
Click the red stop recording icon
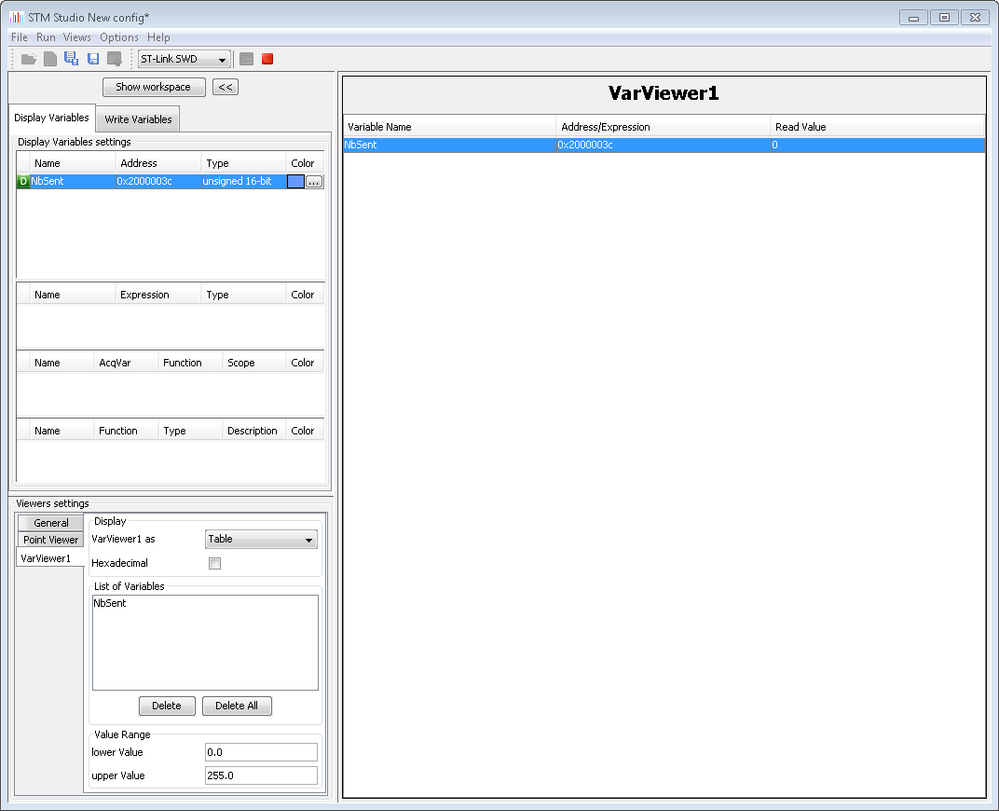[268, 59]
